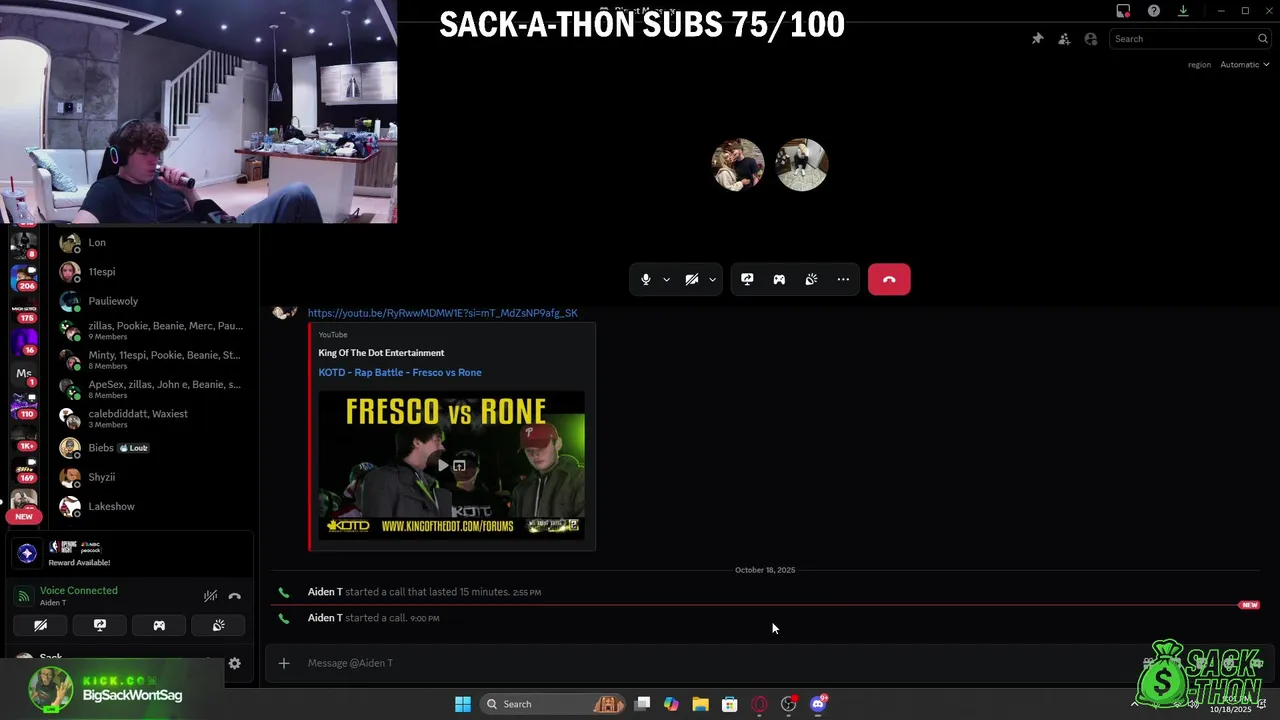Image resolution: width=1280 pixels, height=720 pixels.
Task: Turn on camera in call controls
Action: coord(692,280)
